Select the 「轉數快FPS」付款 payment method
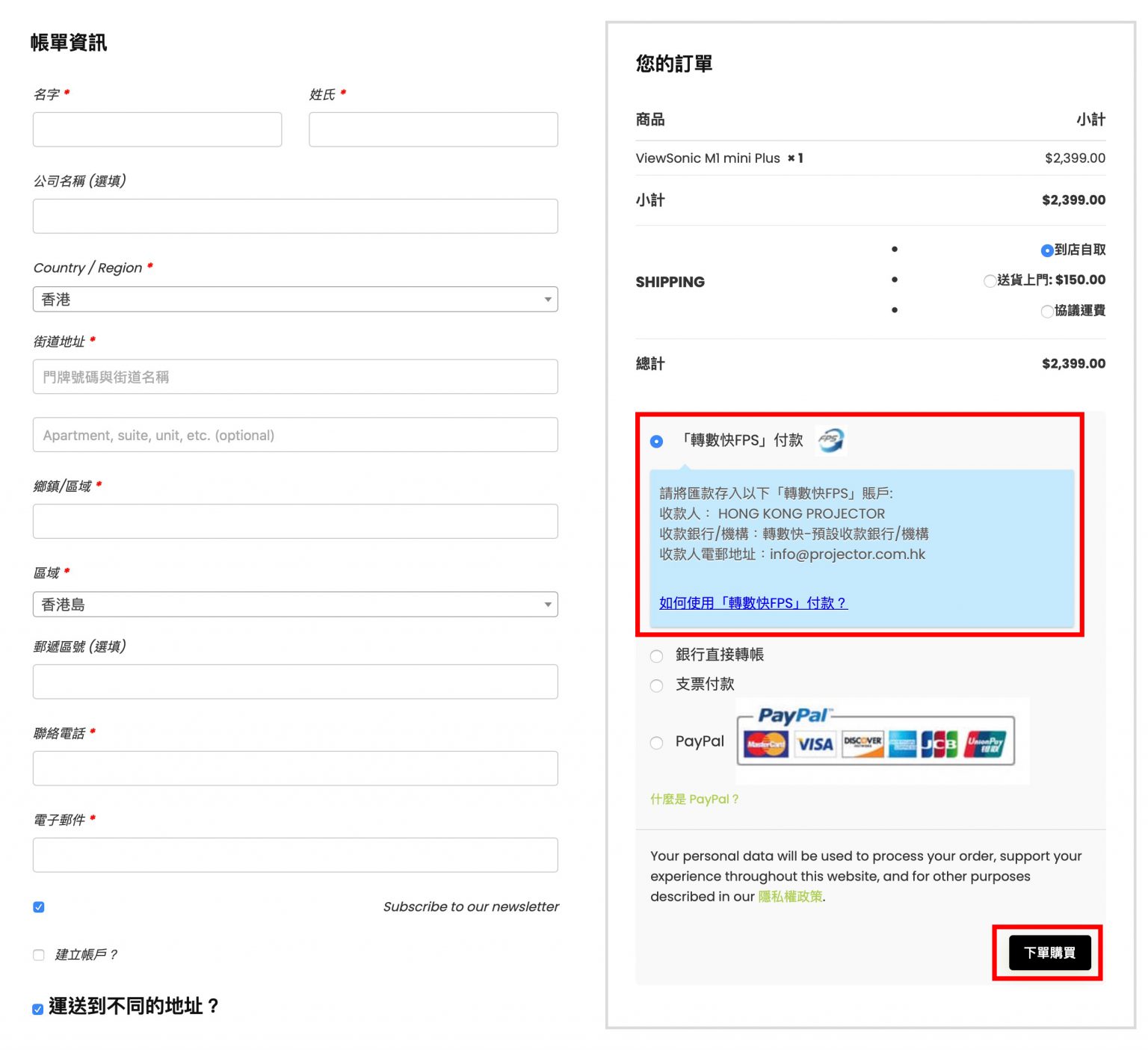The height and width of the screenshot is (1050, 1148). coord(656,442)
